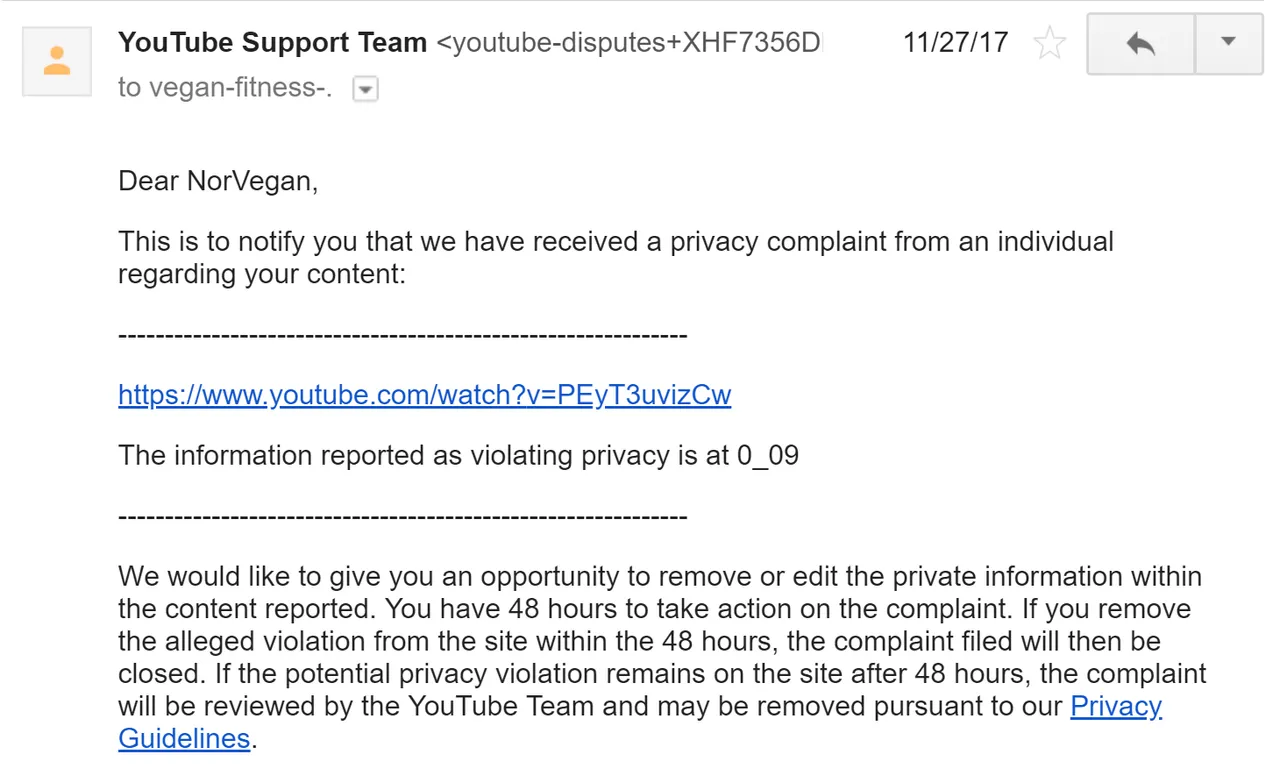This screenshot has width=1280, height=769.
Task: Open the youtube.com/watch?v=PEyT3uvizCw link
Action: (425, 395)
